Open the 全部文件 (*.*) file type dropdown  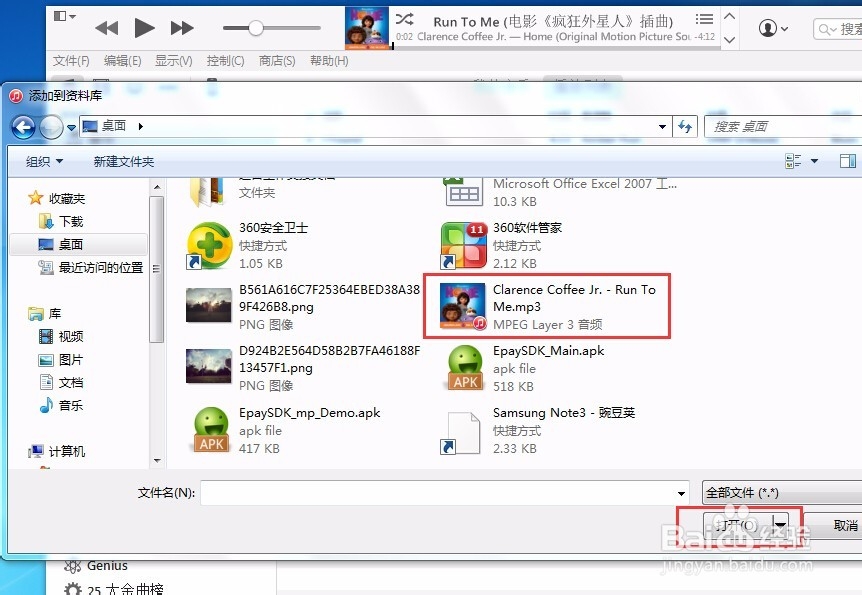[782, 493]
